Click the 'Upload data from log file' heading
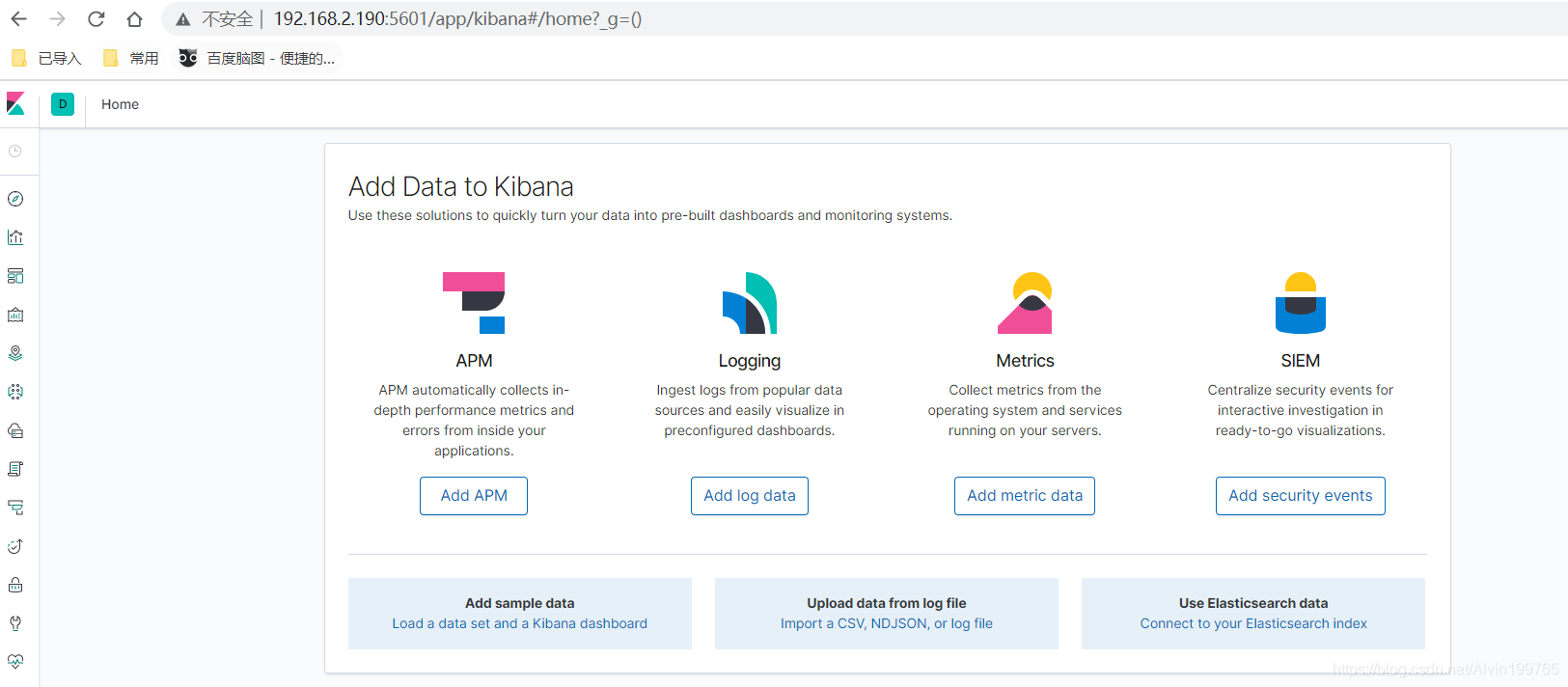Viewport: 1568px width, 687px height. coord(887,603)
